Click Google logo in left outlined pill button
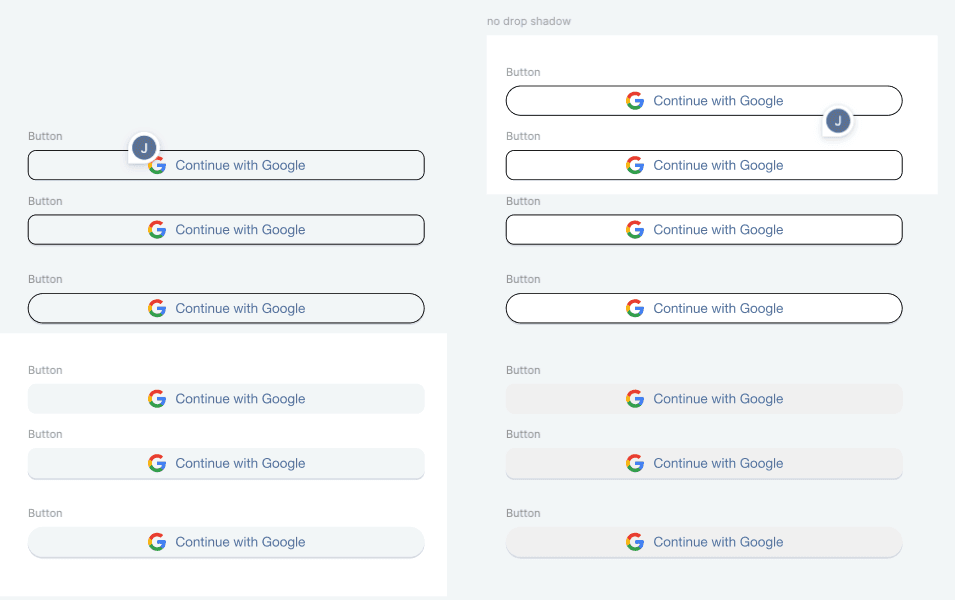 click(157, 308)
